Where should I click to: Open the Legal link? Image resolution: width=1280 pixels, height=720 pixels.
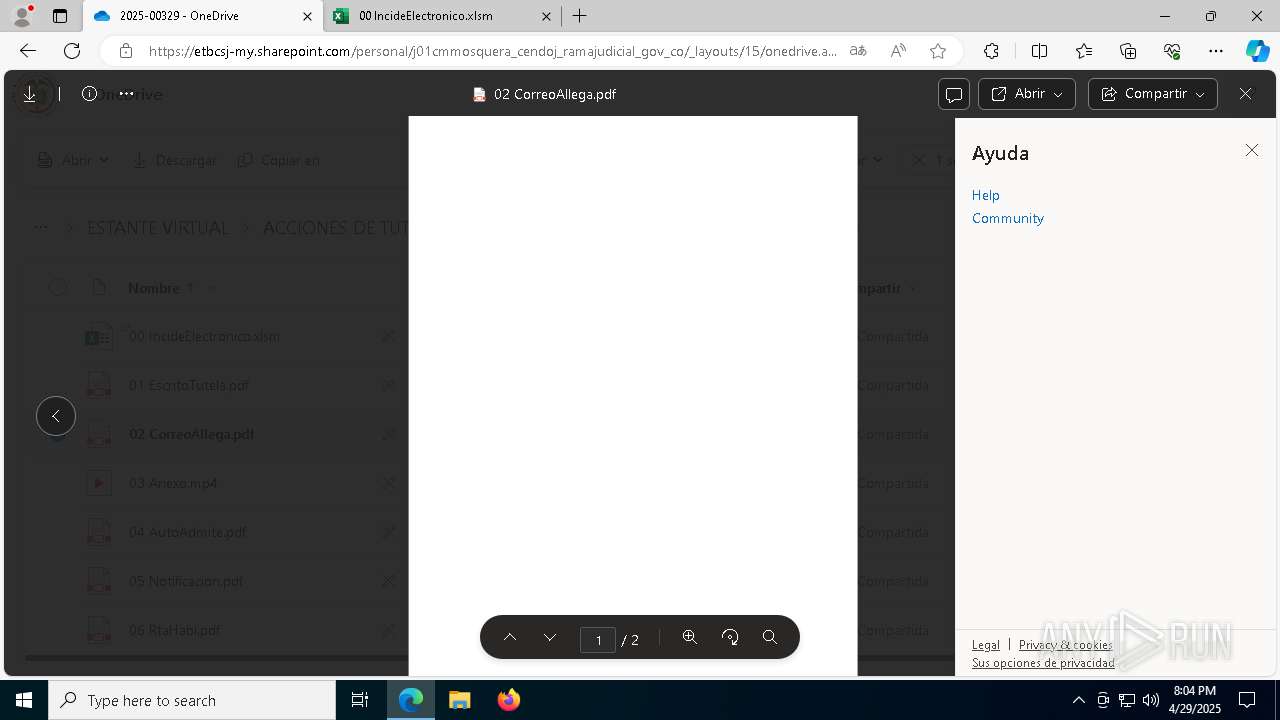coord(986,645)
